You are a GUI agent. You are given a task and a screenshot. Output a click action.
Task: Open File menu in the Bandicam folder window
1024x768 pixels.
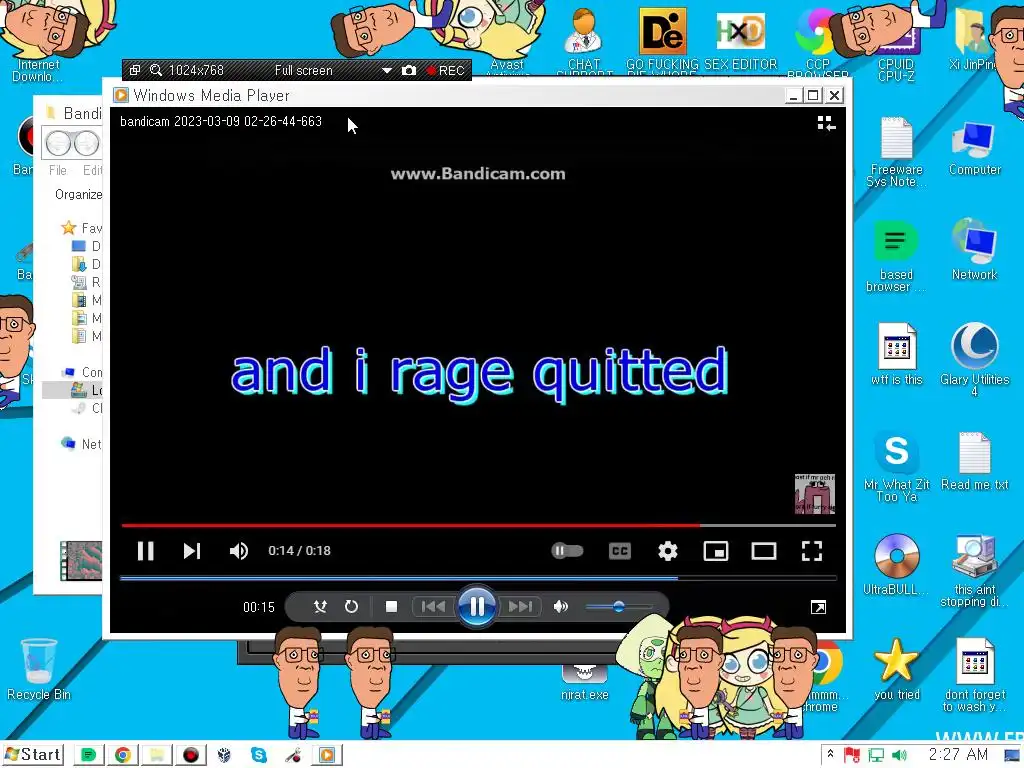tap(57, 170)
